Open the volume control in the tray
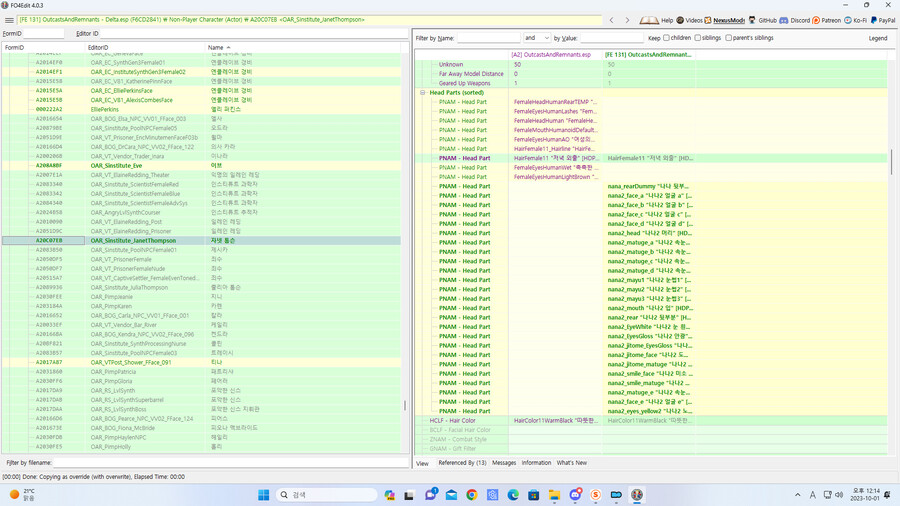Image resolution: width=900 pixels, height=506 pixels. 839,495
